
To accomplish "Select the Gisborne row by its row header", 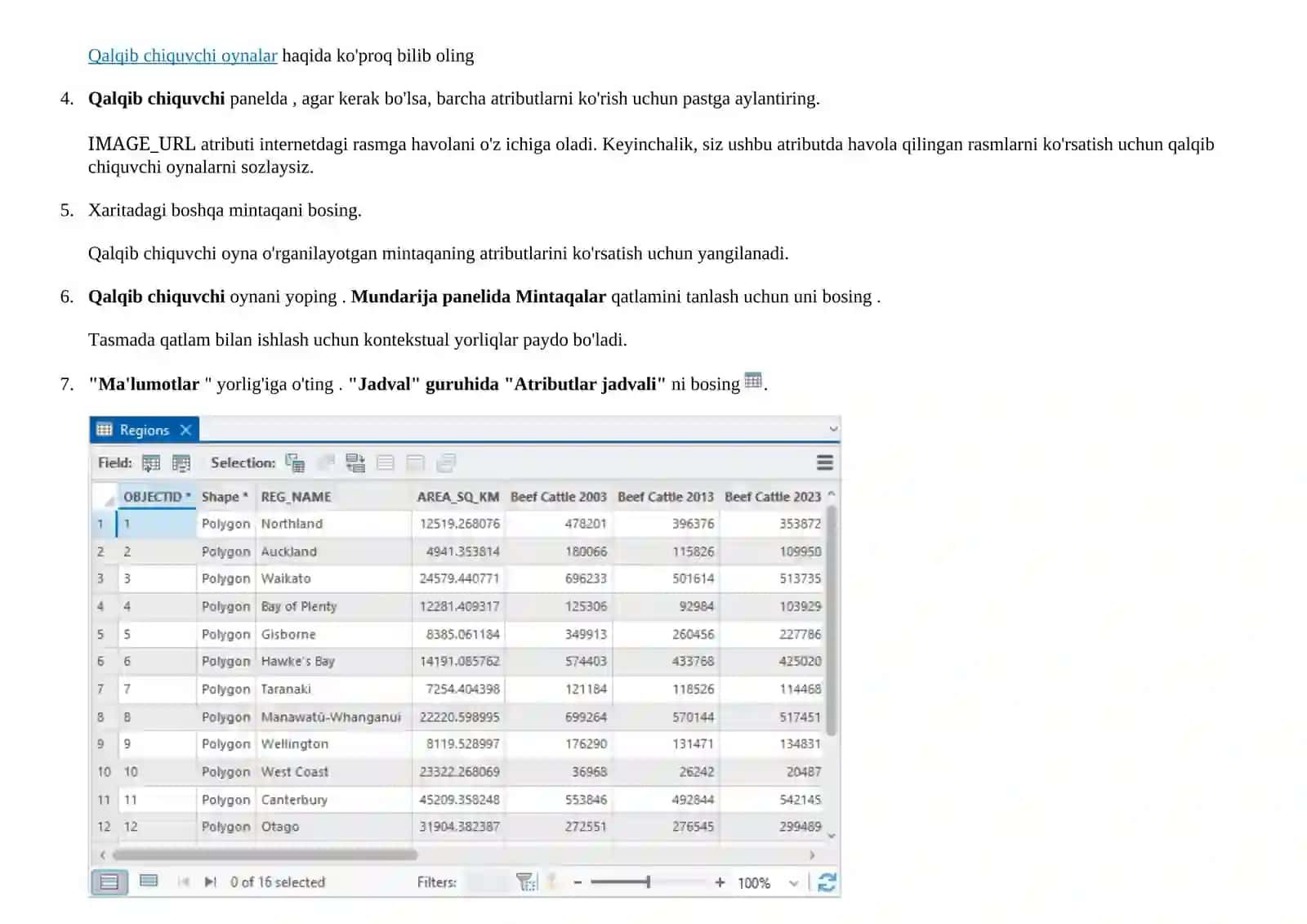I will (x=103, y=634).
